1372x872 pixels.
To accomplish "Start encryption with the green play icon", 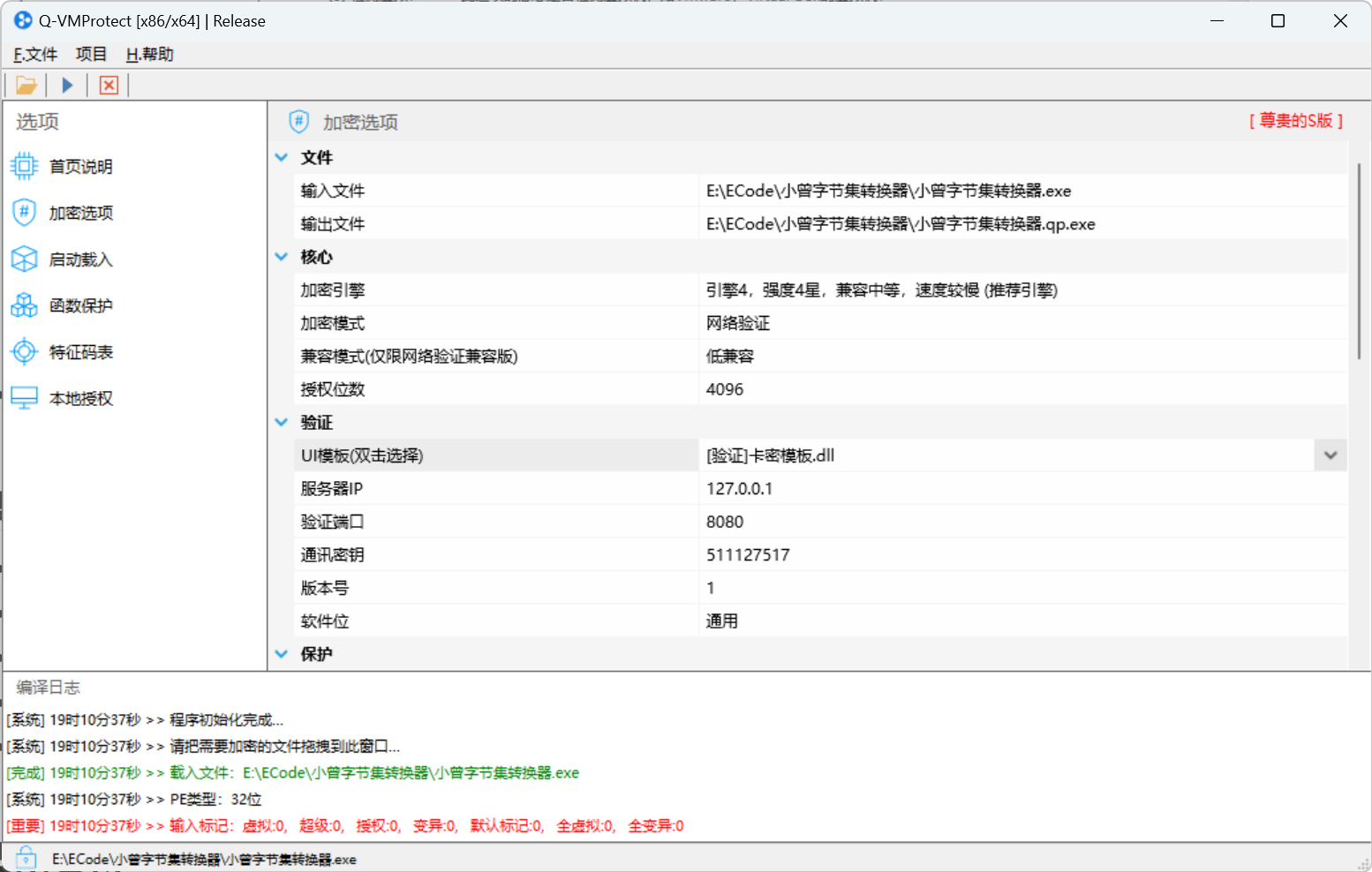I will pos(67,85).
